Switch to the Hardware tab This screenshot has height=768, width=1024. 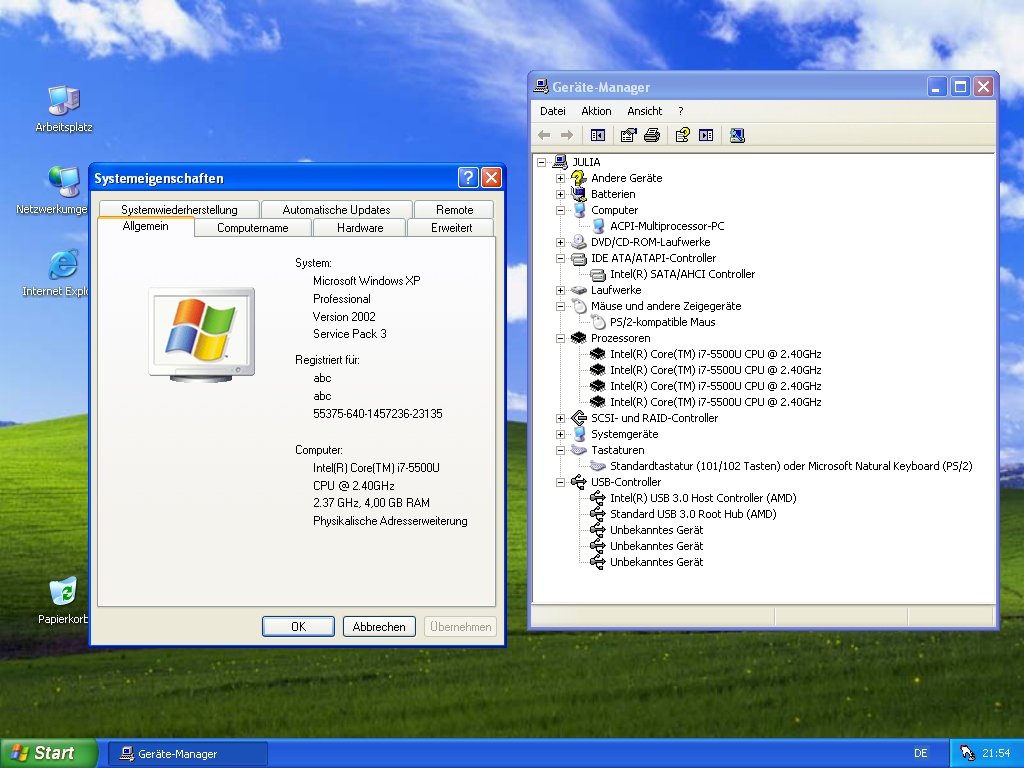(x=360, y=228)
